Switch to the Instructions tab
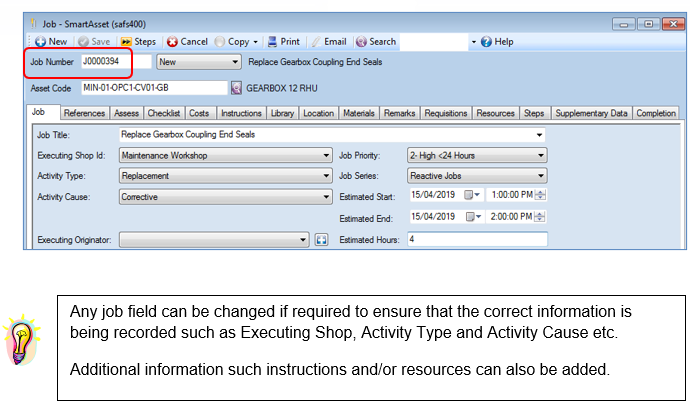 pos(241,113)
